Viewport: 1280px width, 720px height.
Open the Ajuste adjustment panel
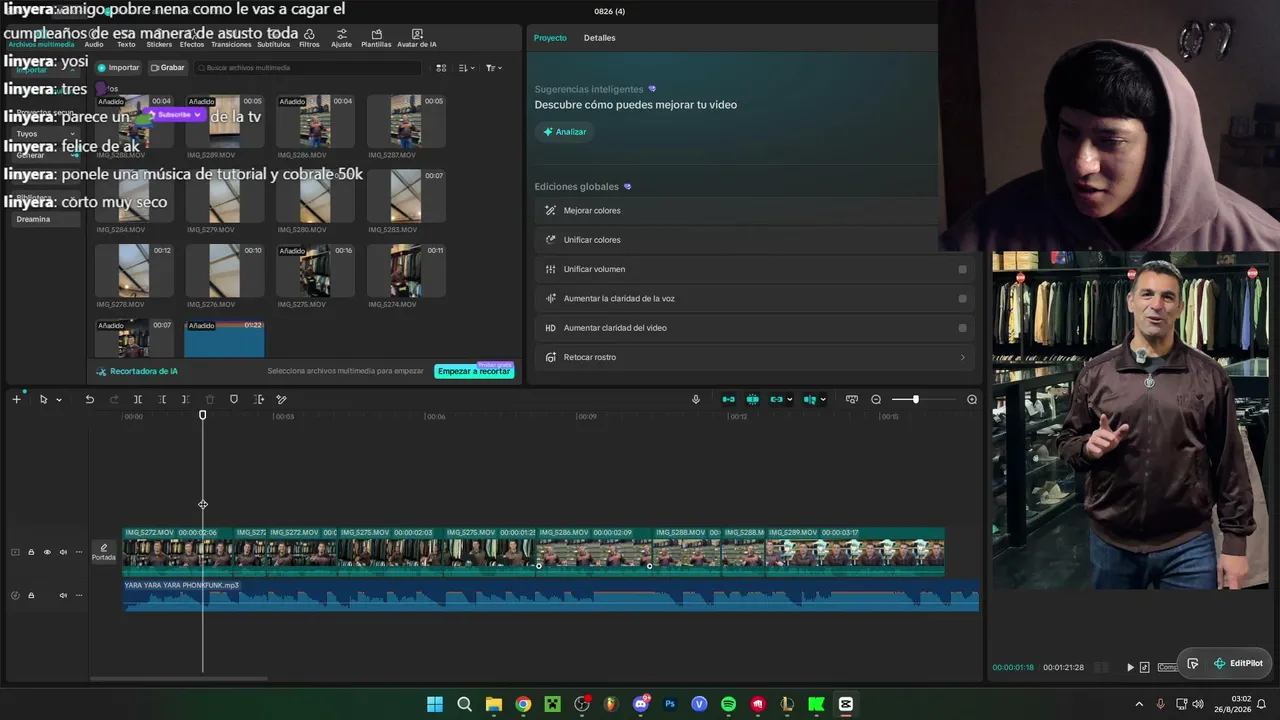(x=342, y=38)
